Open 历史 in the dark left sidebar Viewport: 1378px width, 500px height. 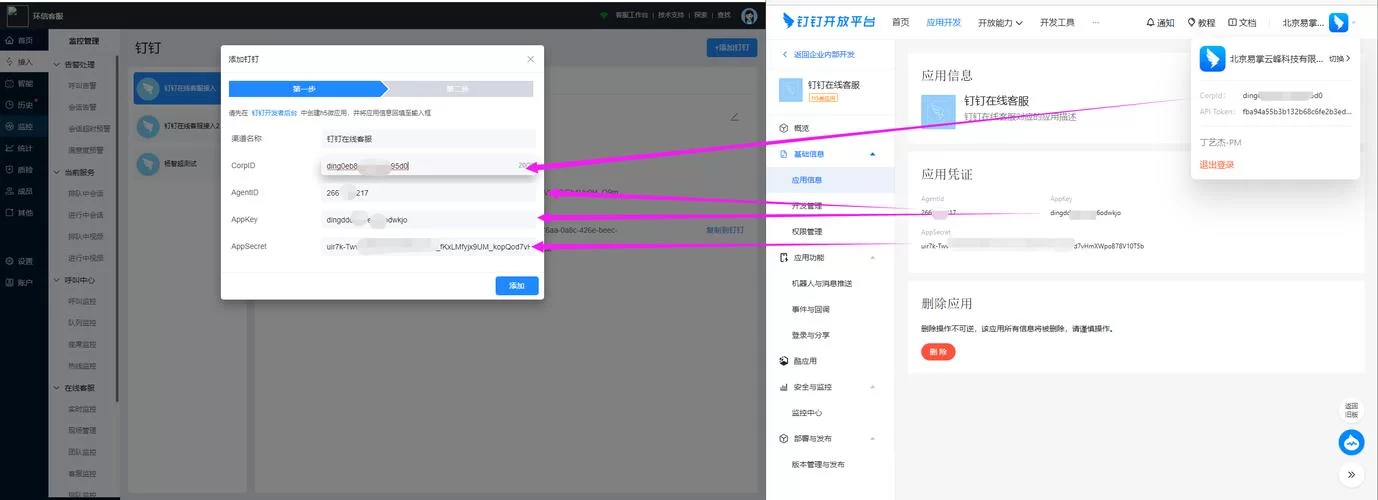coord(20,104)
